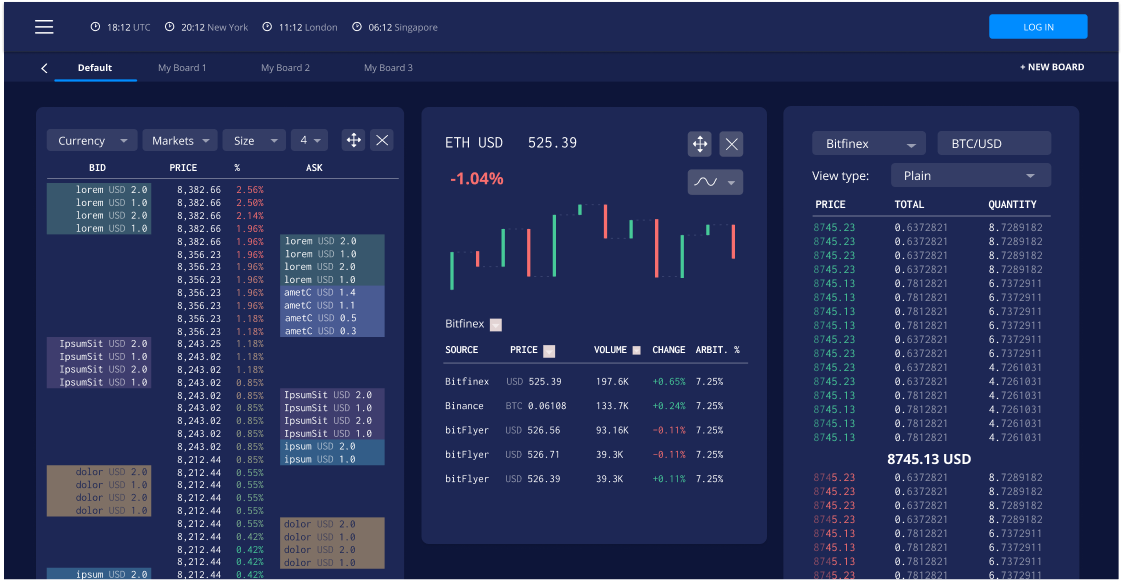Click the 525.39 price beside ETH USD

coord(552,143)
